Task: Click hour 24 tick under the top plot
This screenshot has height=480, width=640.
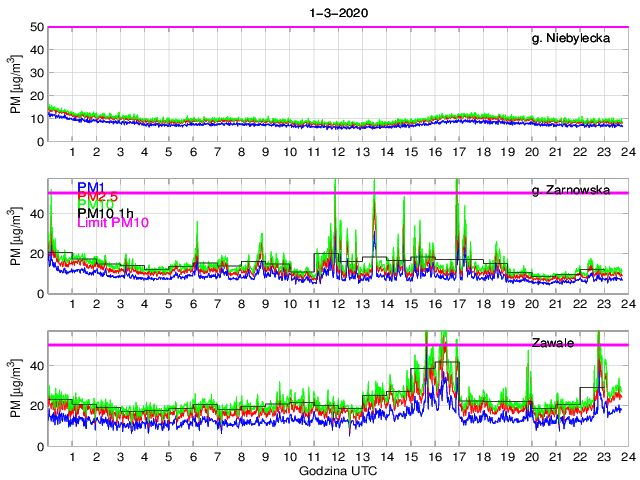Action: coord(627,153)
